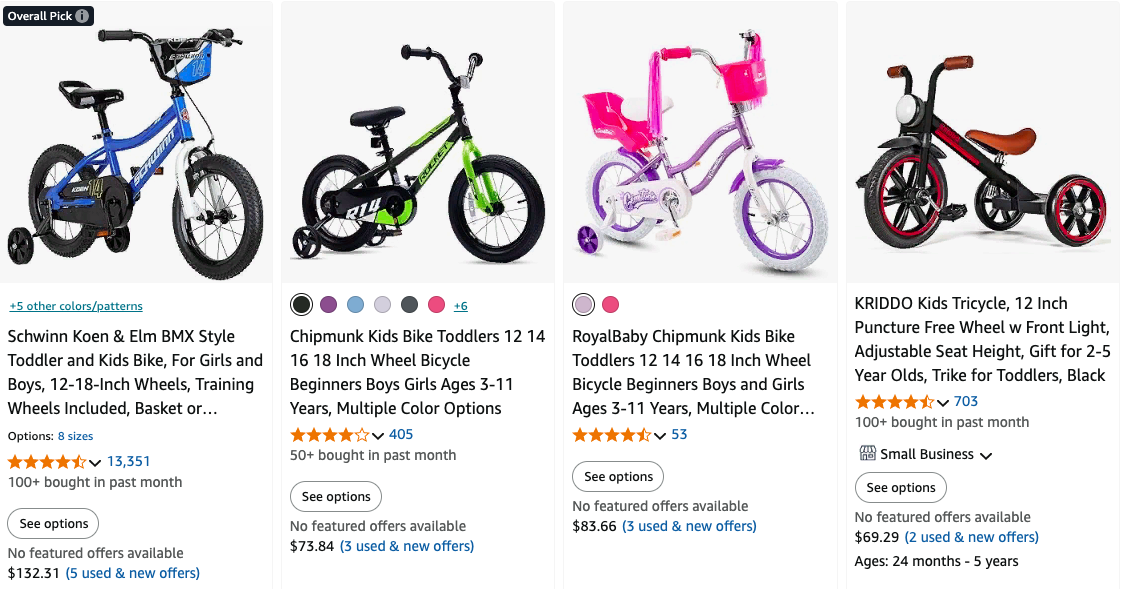Expand the Small Business dropdown chevron
Image resolution: width=1132 pixels, height=589 pixels.
[x=986, y=455]
